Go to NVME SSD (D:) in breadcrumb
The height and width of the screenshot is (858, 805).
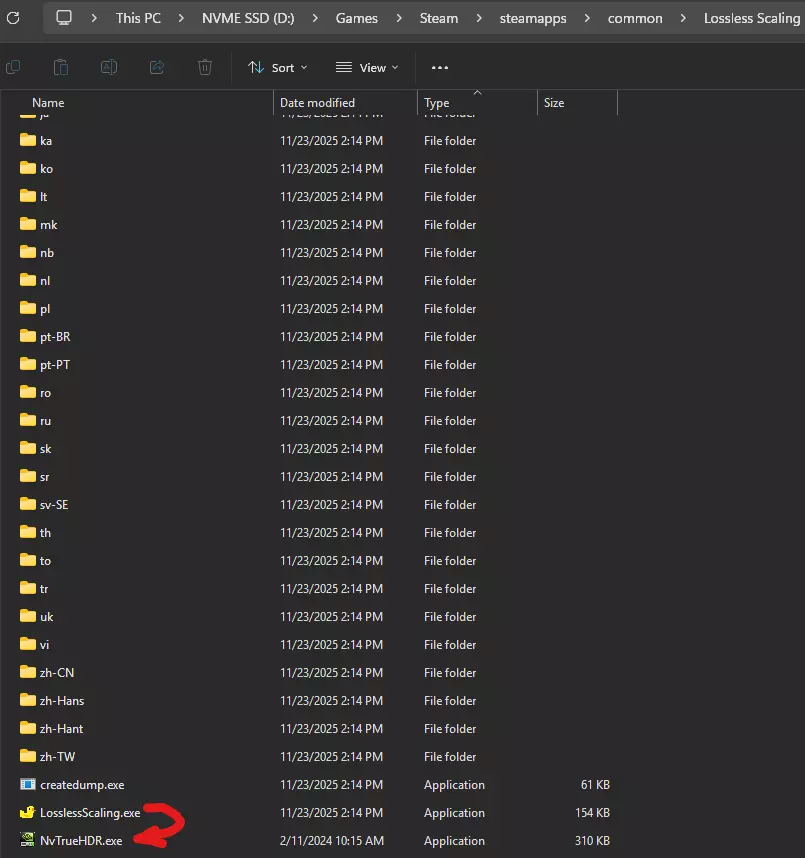click(x=248, y=18)
